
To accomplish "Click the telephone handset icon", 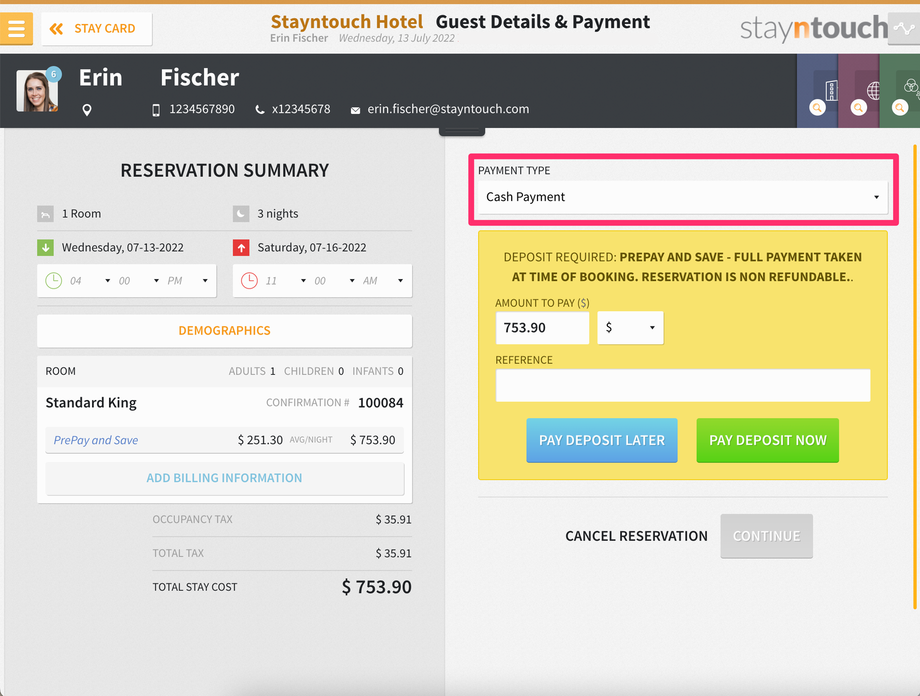I will point(259,110).
